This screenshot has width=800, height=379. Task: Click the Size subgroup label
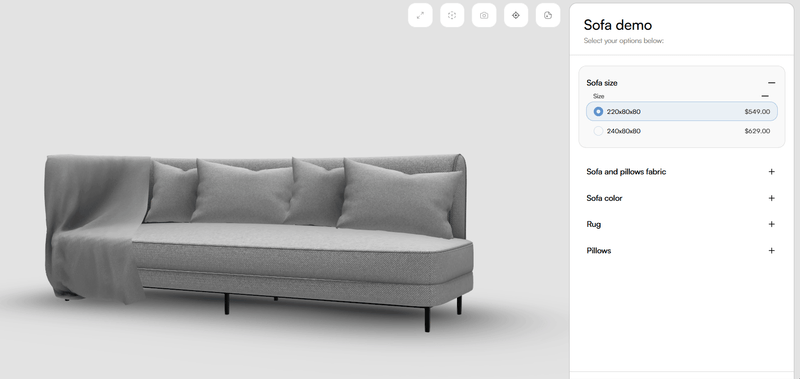(x=598, y=96)
